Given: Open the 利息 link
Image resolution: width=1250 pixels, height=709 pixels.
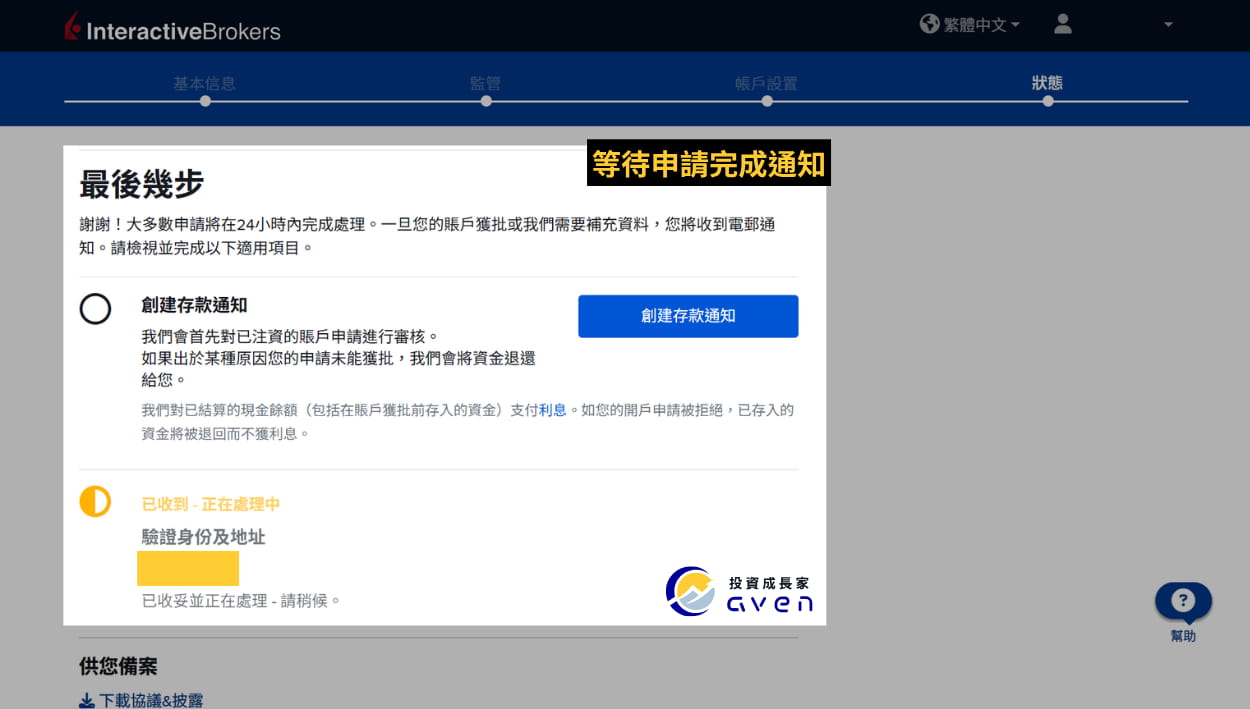Looking at the screenshot, I should pos(553,410).
